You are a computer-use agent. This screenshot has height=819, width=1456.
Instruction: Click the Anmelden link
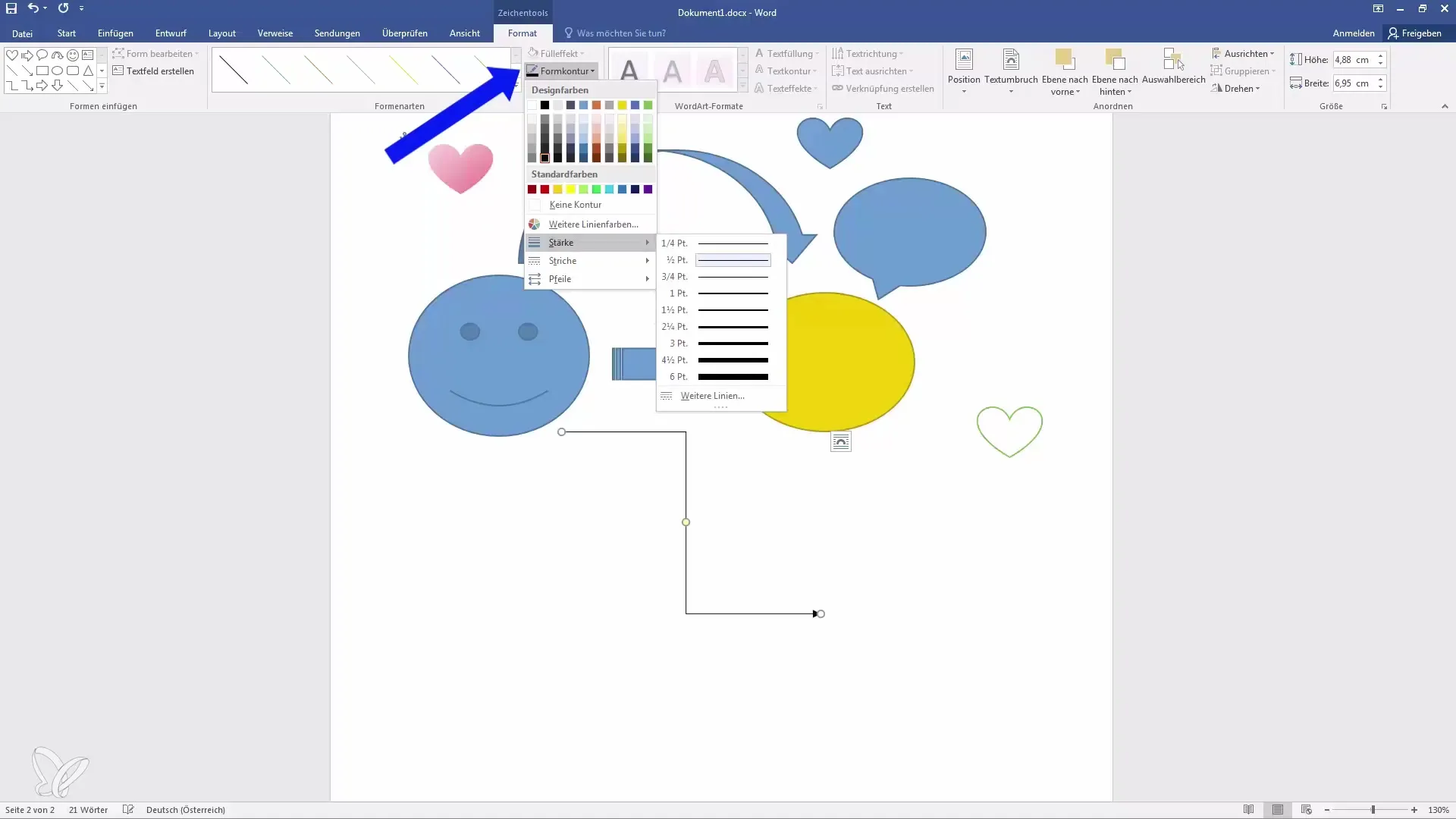click(x=1354, y=33)
